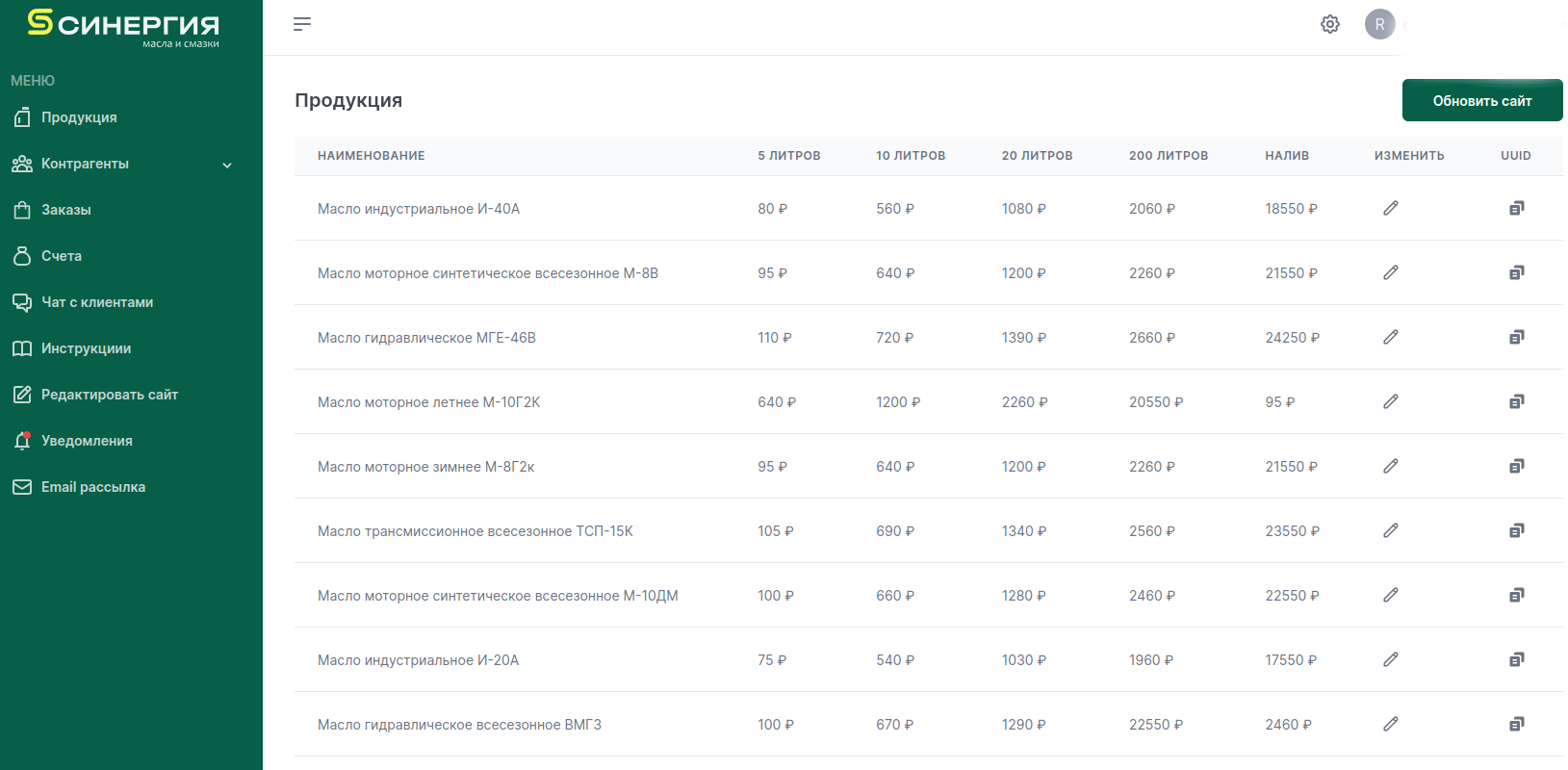Open Продукция in sidebar menu

[x=79, y=117]
